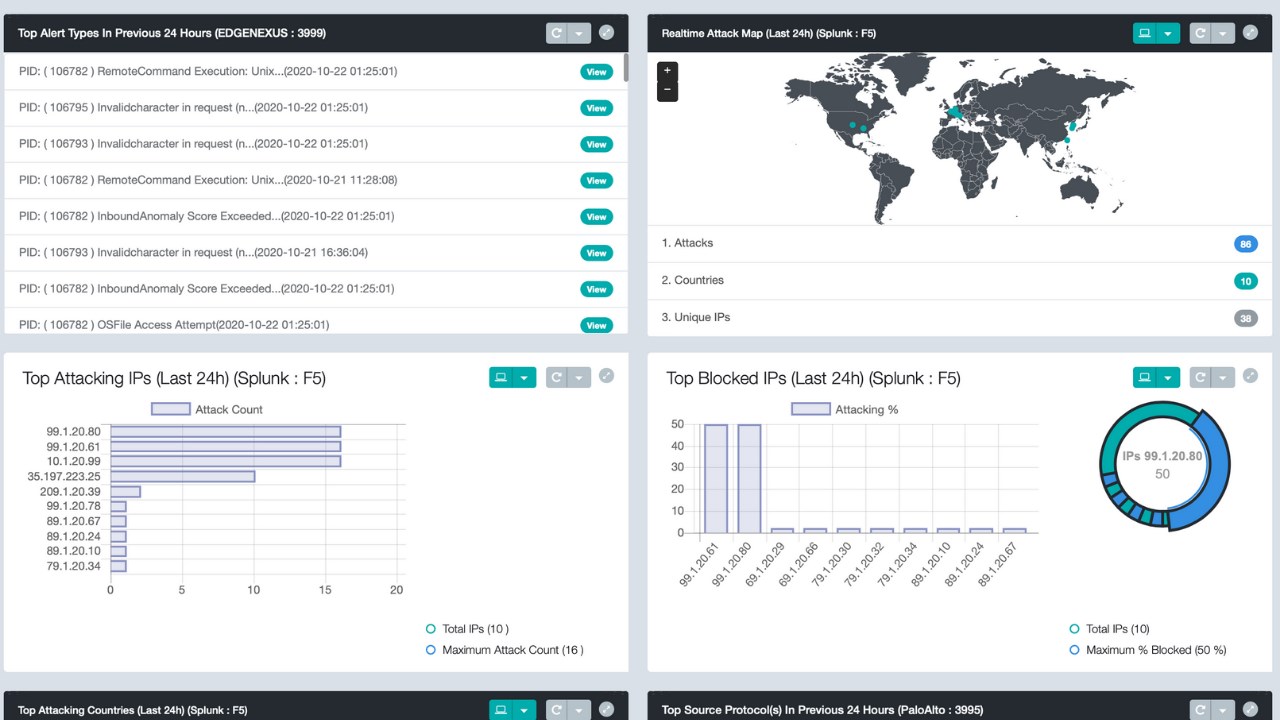
Task: Click the Unique IPs count badge 38
Action: point(1245,318)
